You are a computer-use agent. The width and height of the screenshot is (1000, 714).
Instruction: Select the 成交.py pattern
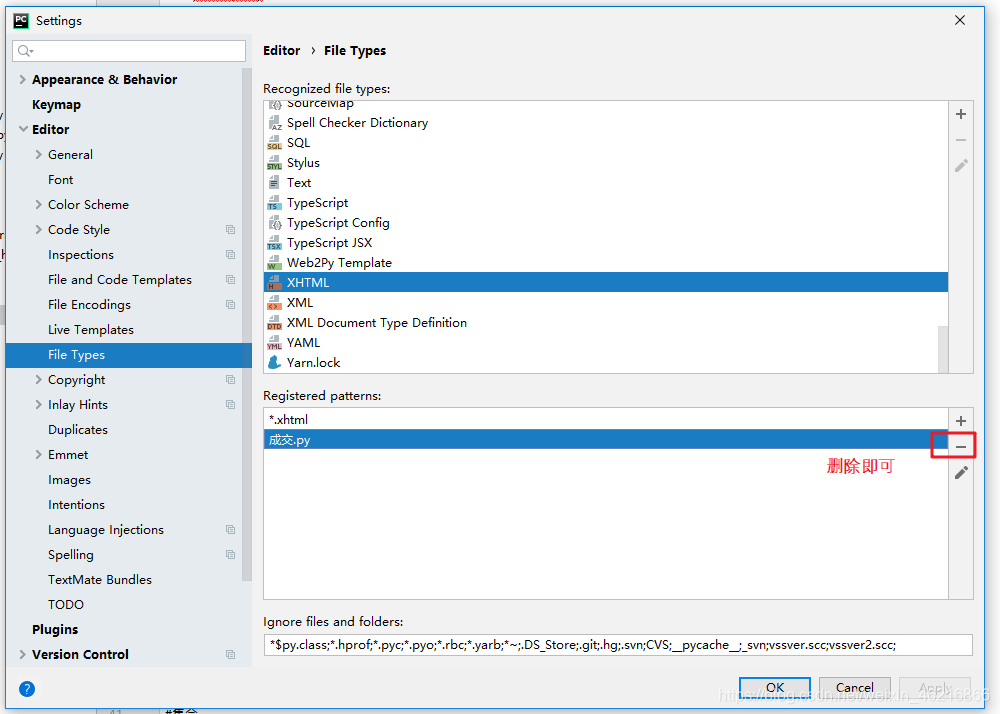pyautogui.click(x=606, y=439)
